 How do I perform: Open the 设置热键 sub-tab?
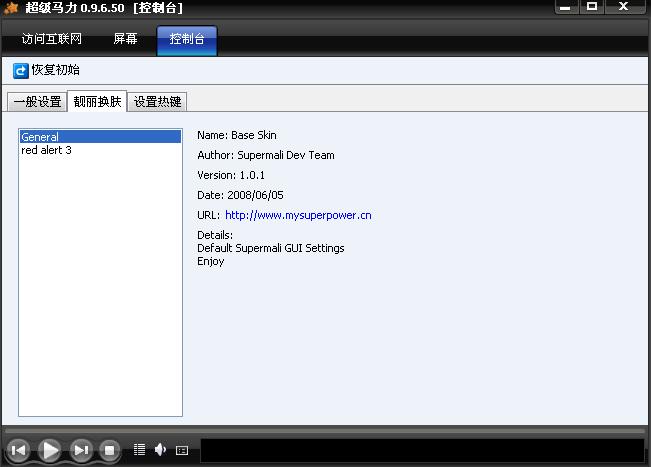coord(157,102)
